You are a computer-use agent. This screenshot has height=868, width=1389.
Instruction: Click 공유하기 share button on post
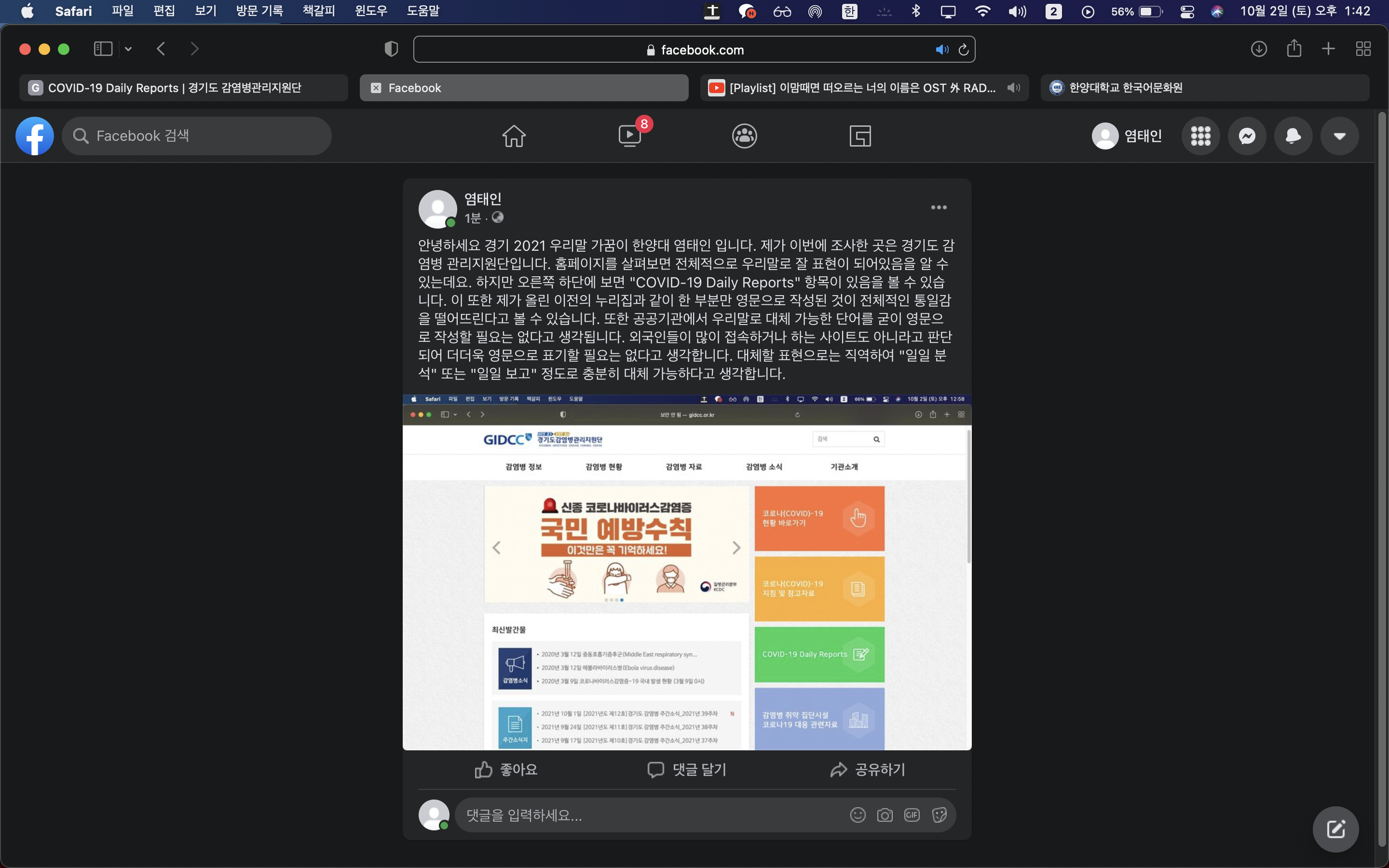(867, 769)
